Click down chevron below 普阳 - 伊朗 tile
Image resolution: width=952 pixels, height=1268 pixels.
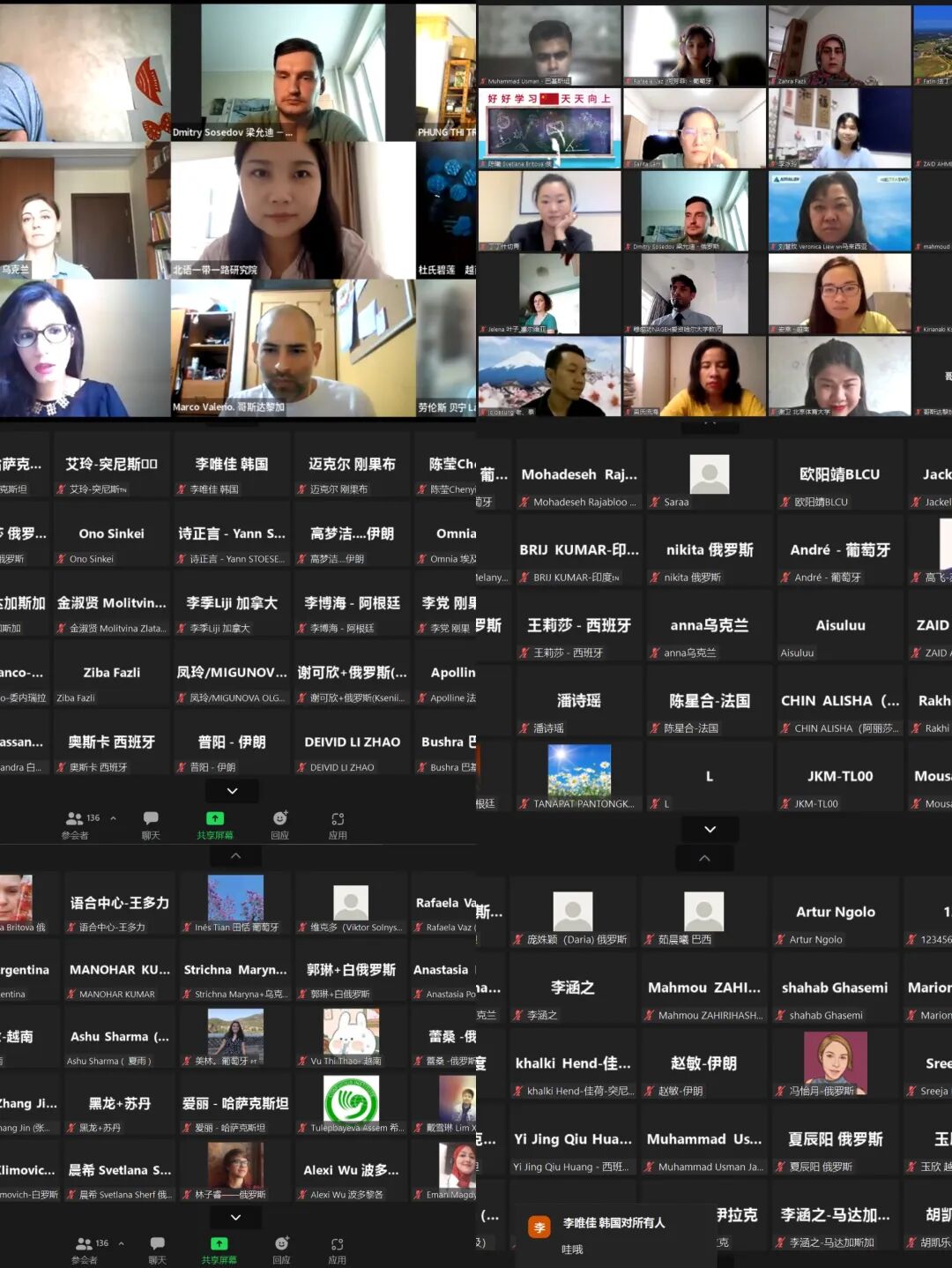pyautogui.click(x=232, y=791)
